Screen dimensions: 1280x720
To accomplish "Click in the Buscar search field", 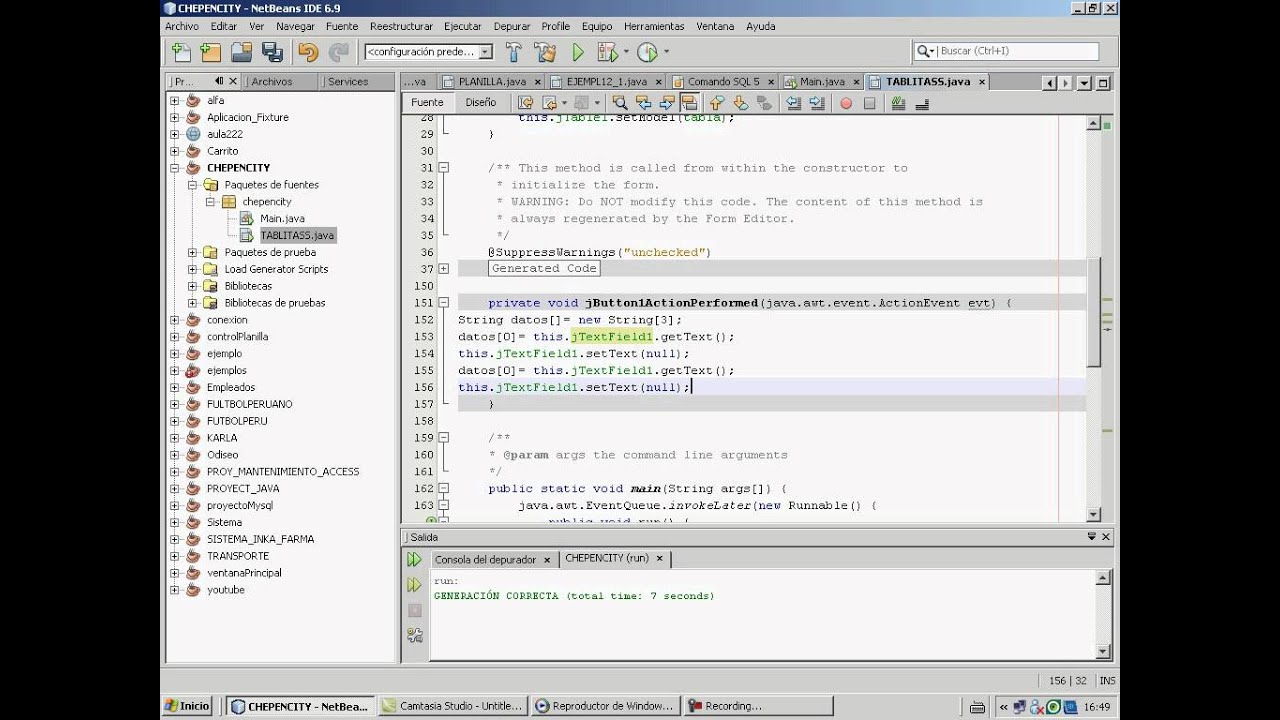I will point(1016,51).
